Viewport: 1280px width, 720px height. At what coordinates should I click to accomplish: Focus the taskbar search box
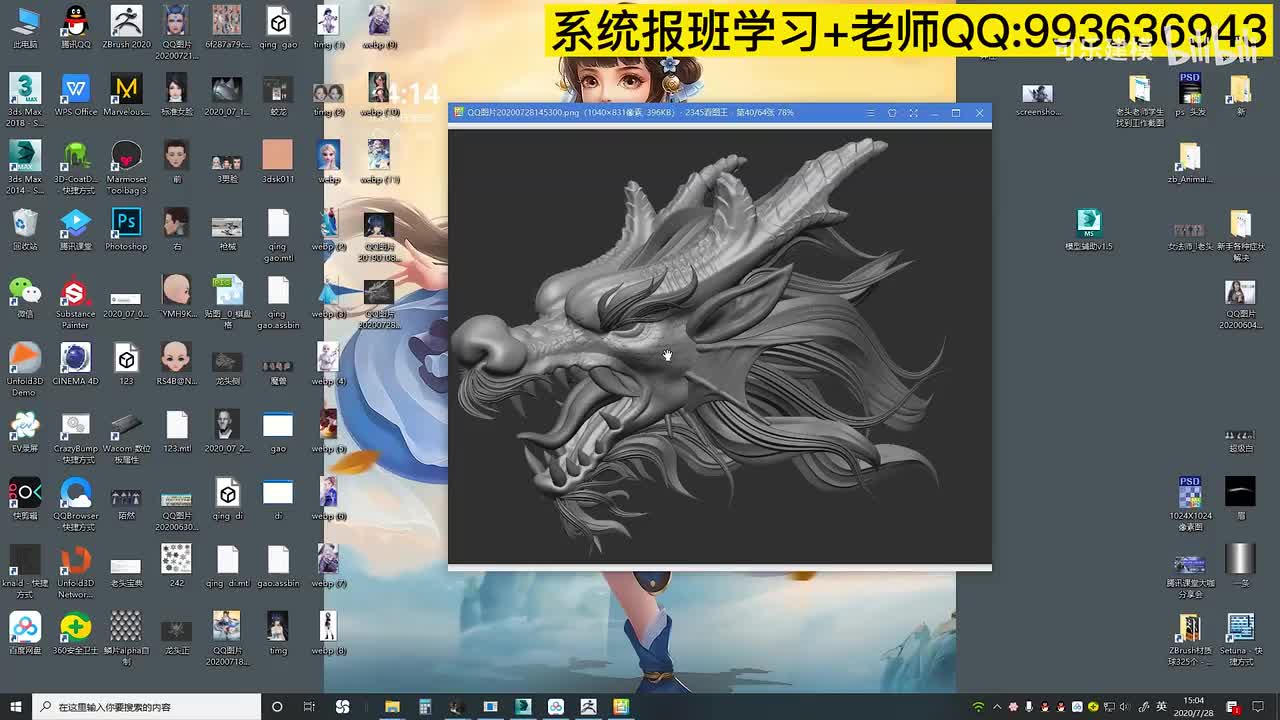click(146, 706)
